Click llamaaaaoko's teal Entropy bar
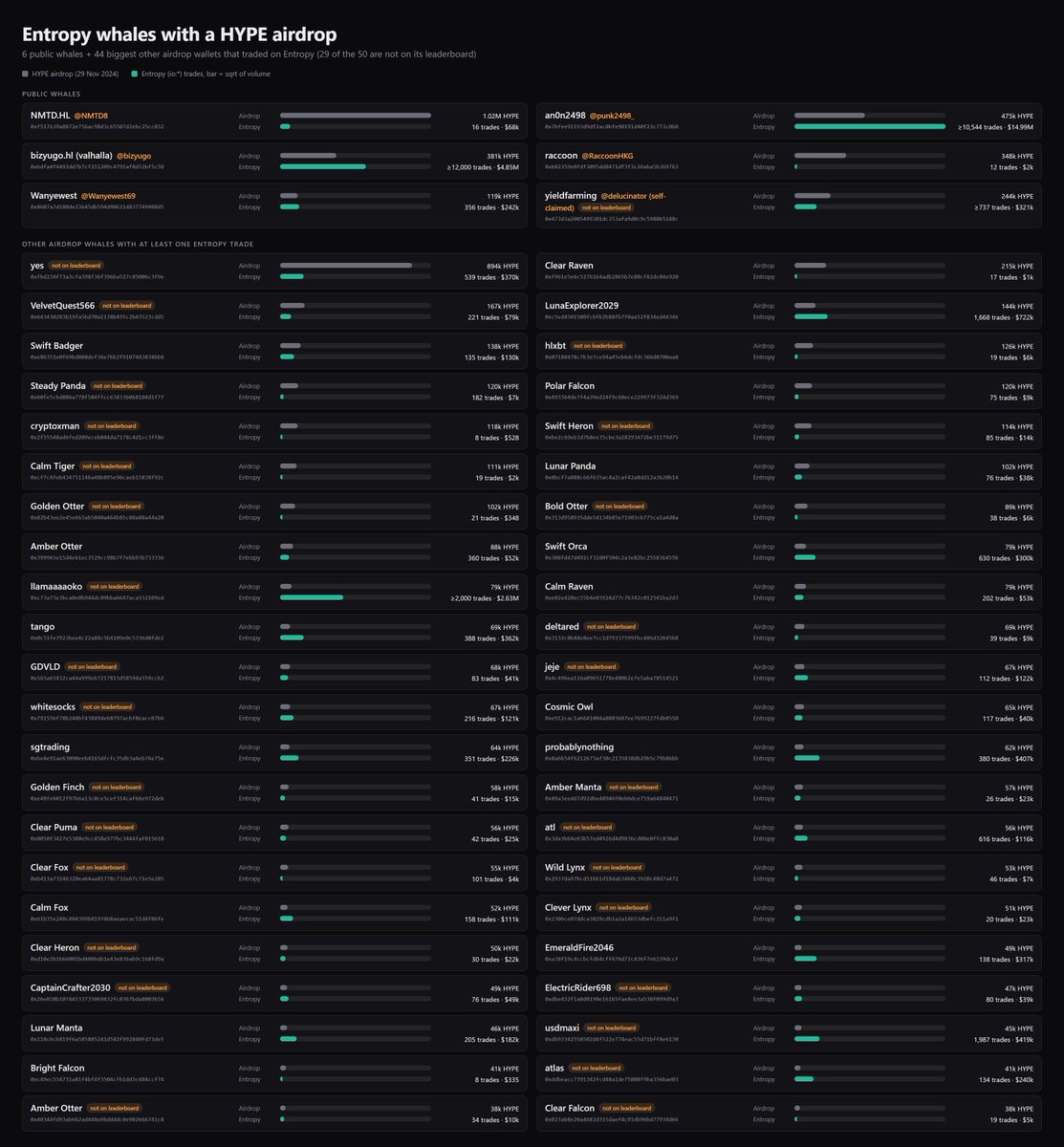 coord(312,597)
